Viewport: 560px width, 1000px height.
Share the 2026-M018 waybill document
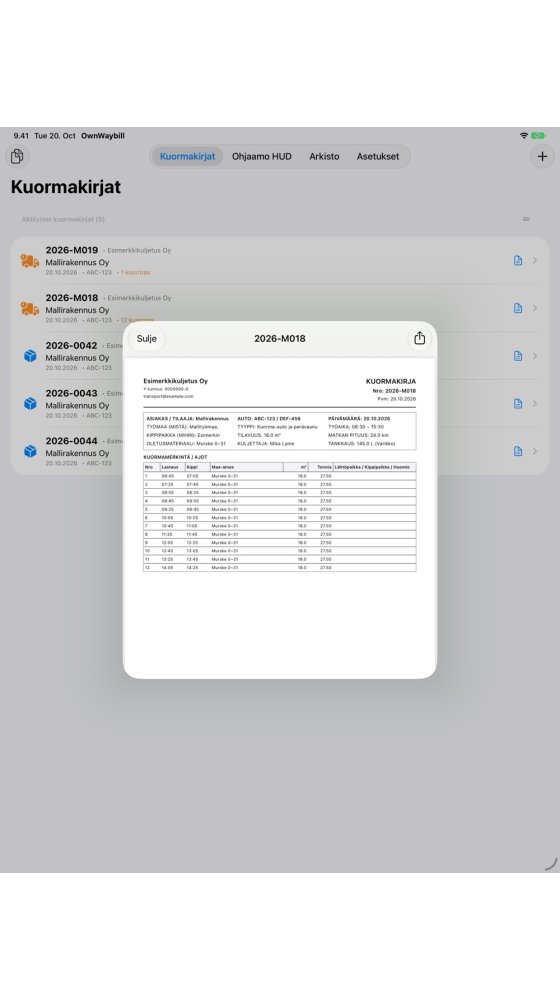[419, 338]
